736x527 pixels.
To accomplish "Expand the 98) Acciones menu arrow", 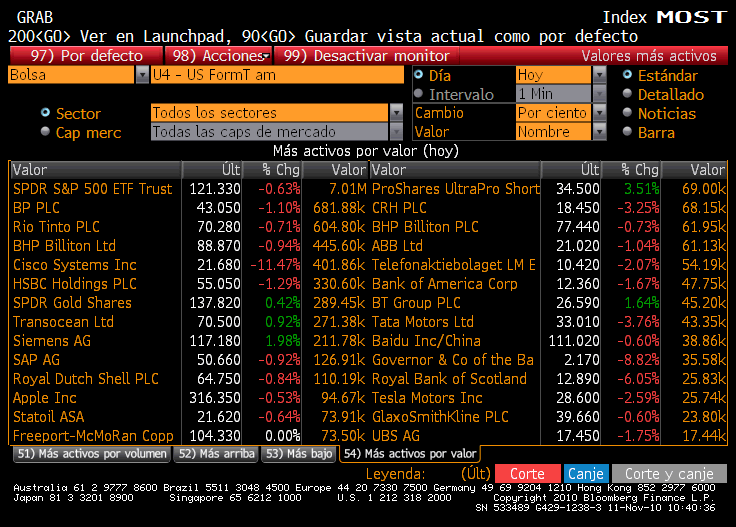I will pos(266,56).
